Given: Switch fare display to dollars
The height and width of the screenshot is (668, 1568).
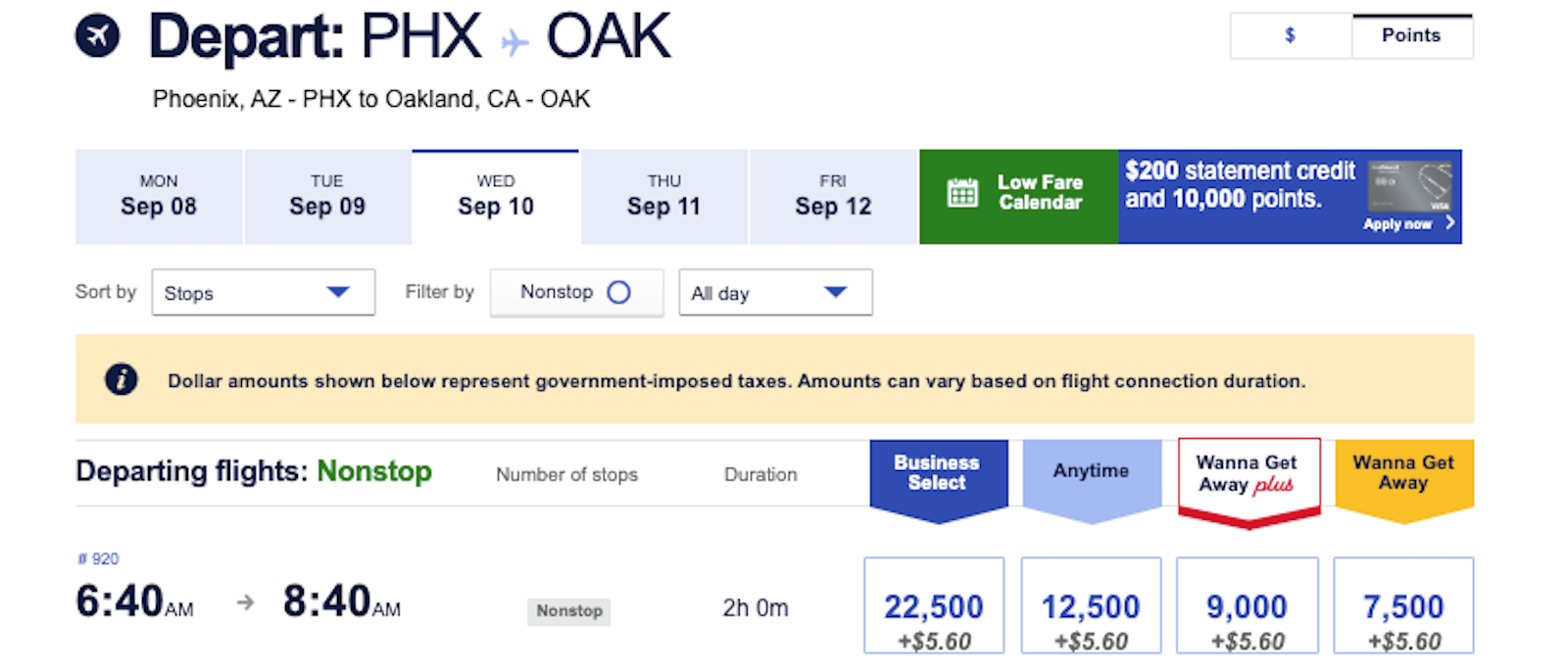Looking at the screenshot, I should [1290, 36].
